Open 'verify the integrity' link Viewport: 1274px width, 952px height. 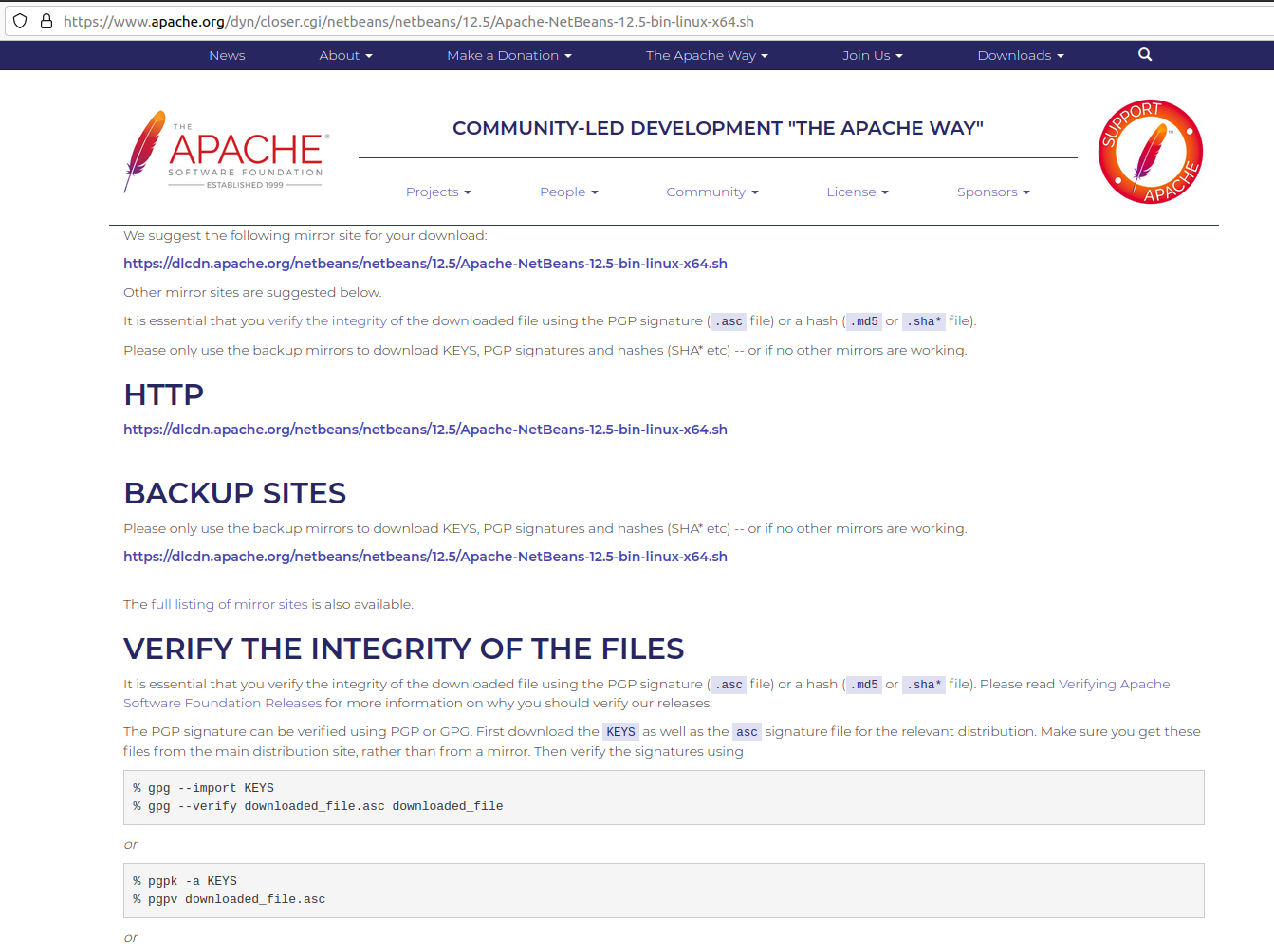tap(327, 321)
